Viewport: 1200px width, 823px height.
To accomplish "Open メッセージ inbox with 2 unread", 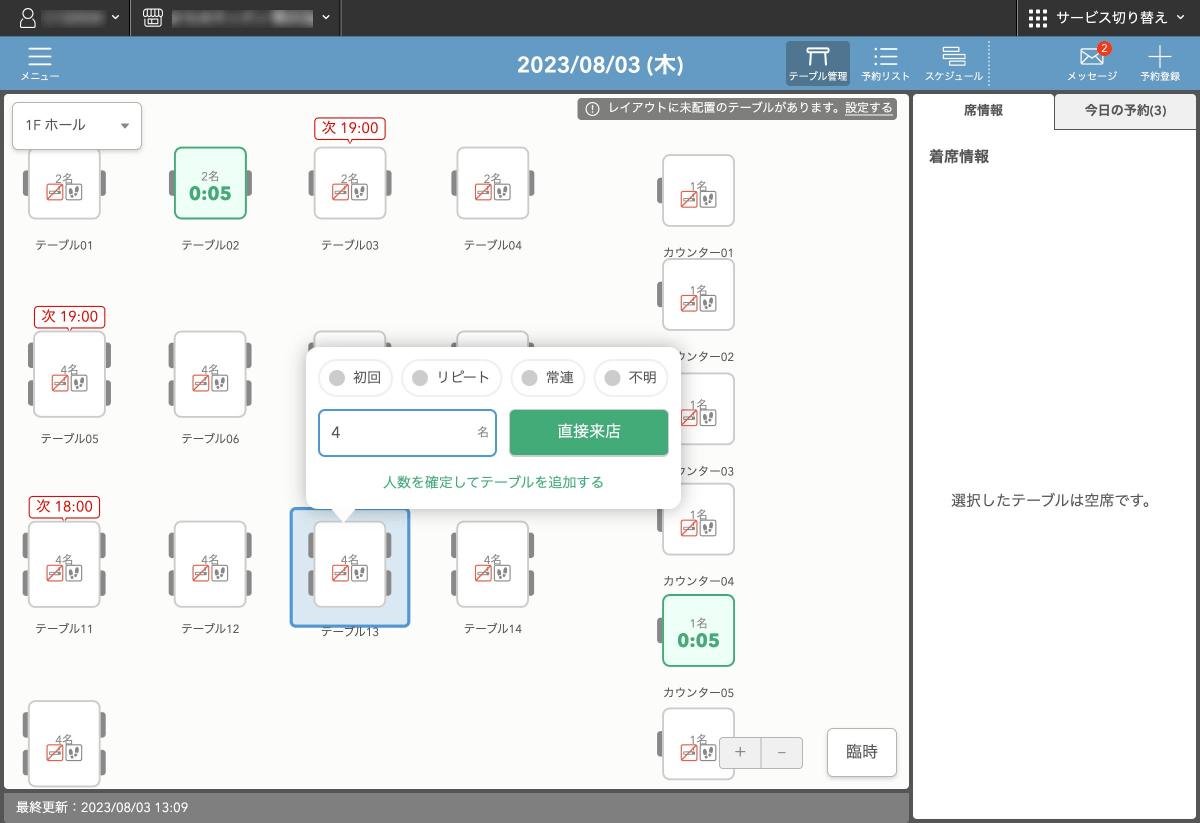I will point(1091,64).
